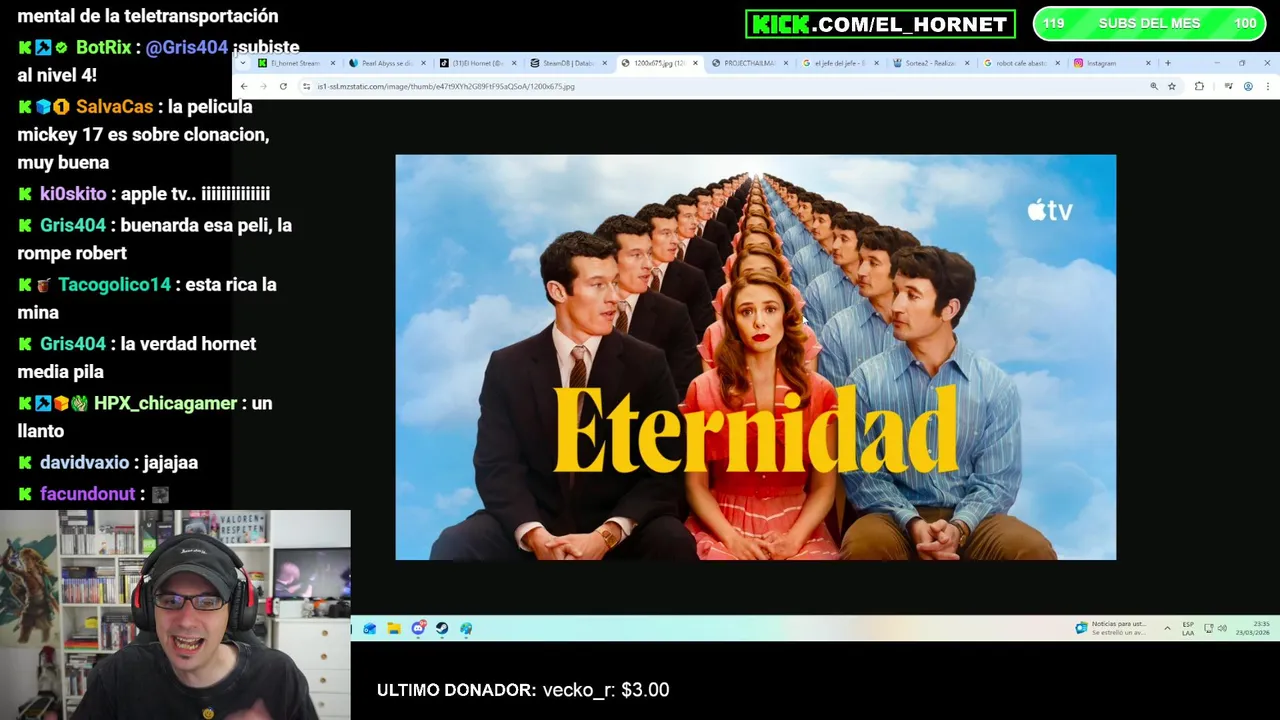
Task: Click the @Gris404 mention in BotRix message
Action: click(x=187, y=47)
